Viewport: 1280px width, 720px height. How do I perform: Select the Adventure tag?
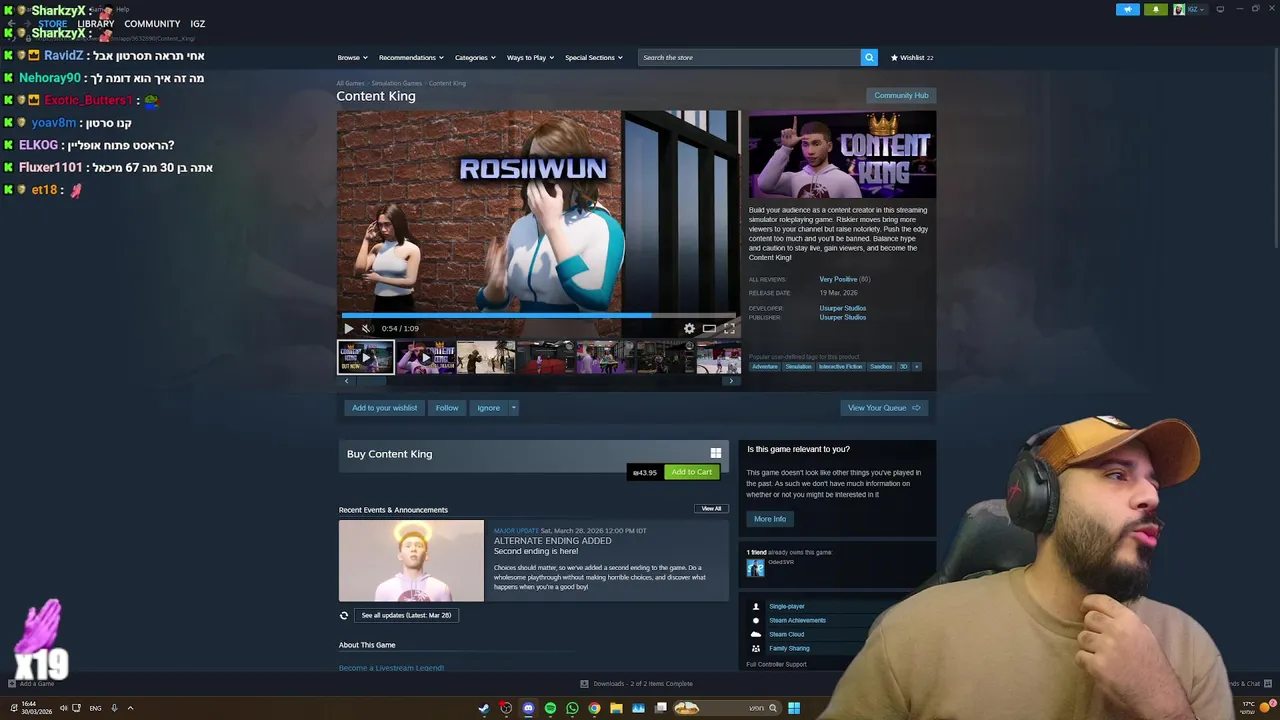pyautogui.click(x=765, y=367)
